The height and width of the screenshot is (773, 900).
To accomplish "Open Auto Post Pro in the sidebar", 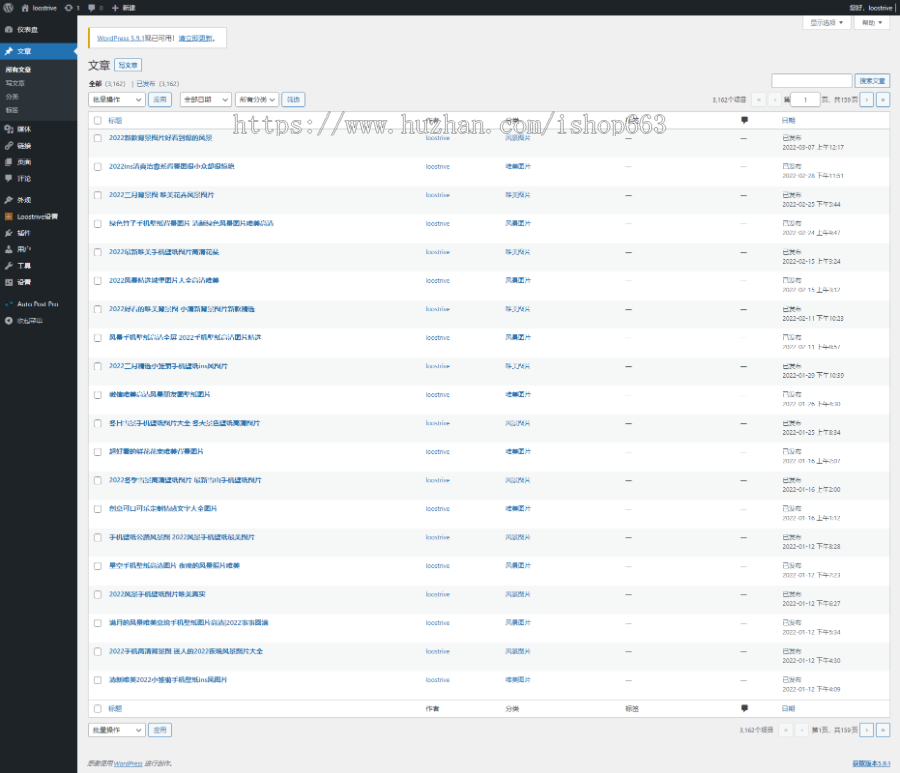I will coord(37,304).
